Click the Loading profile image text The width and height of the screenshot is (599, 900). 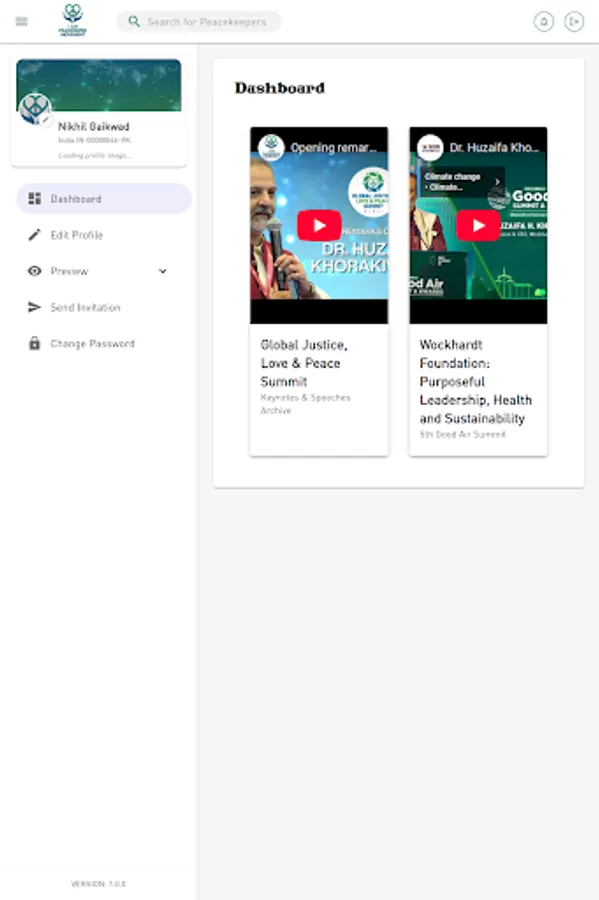click(x=95, y=156)
